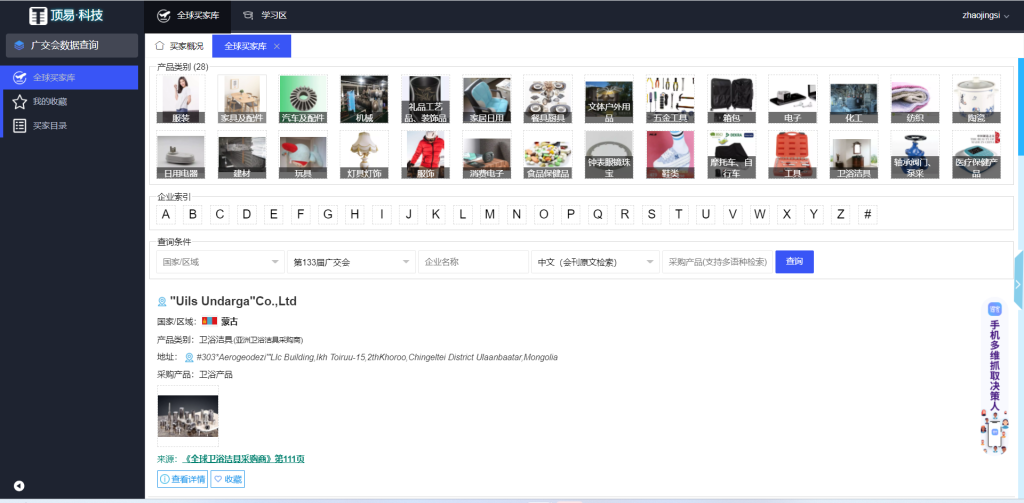Click the 企业名称 company name field

pyautogui.click(x=473, y=262)
